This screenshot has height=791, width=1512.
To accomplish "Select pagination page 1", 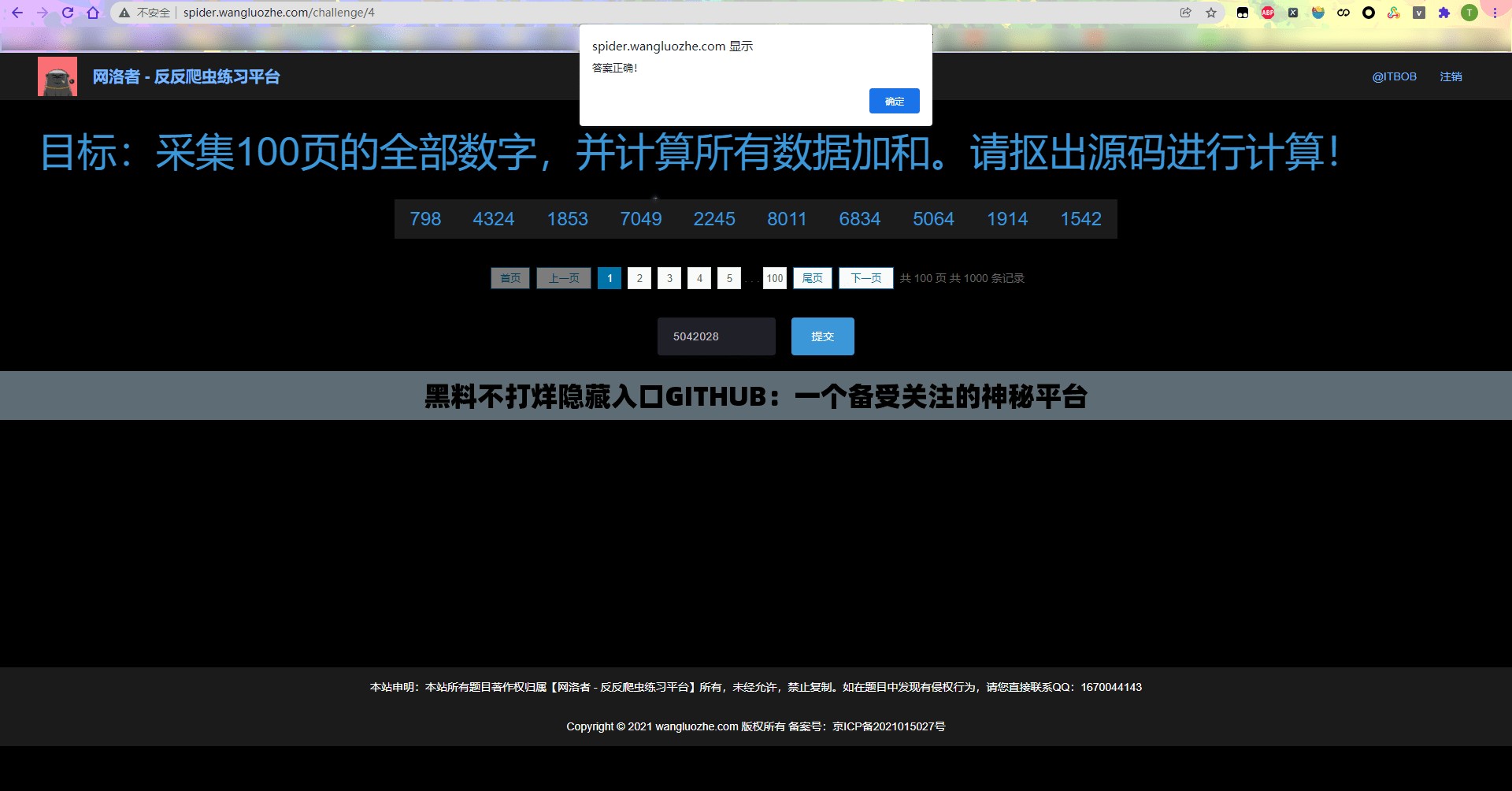I will (610, 278).
